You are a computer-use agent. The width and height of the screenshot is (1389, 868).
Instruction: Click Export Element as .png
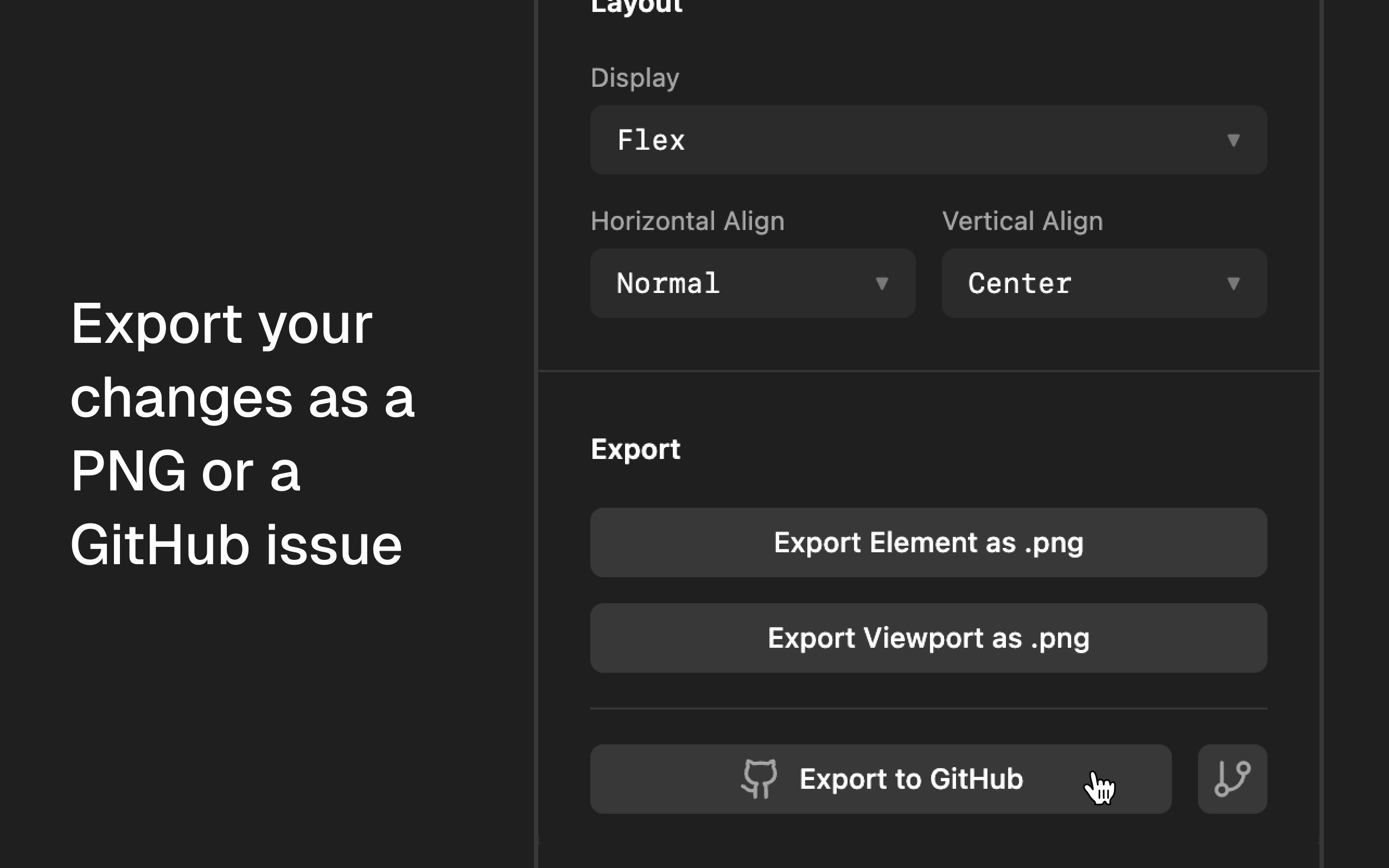coord(929,542)
